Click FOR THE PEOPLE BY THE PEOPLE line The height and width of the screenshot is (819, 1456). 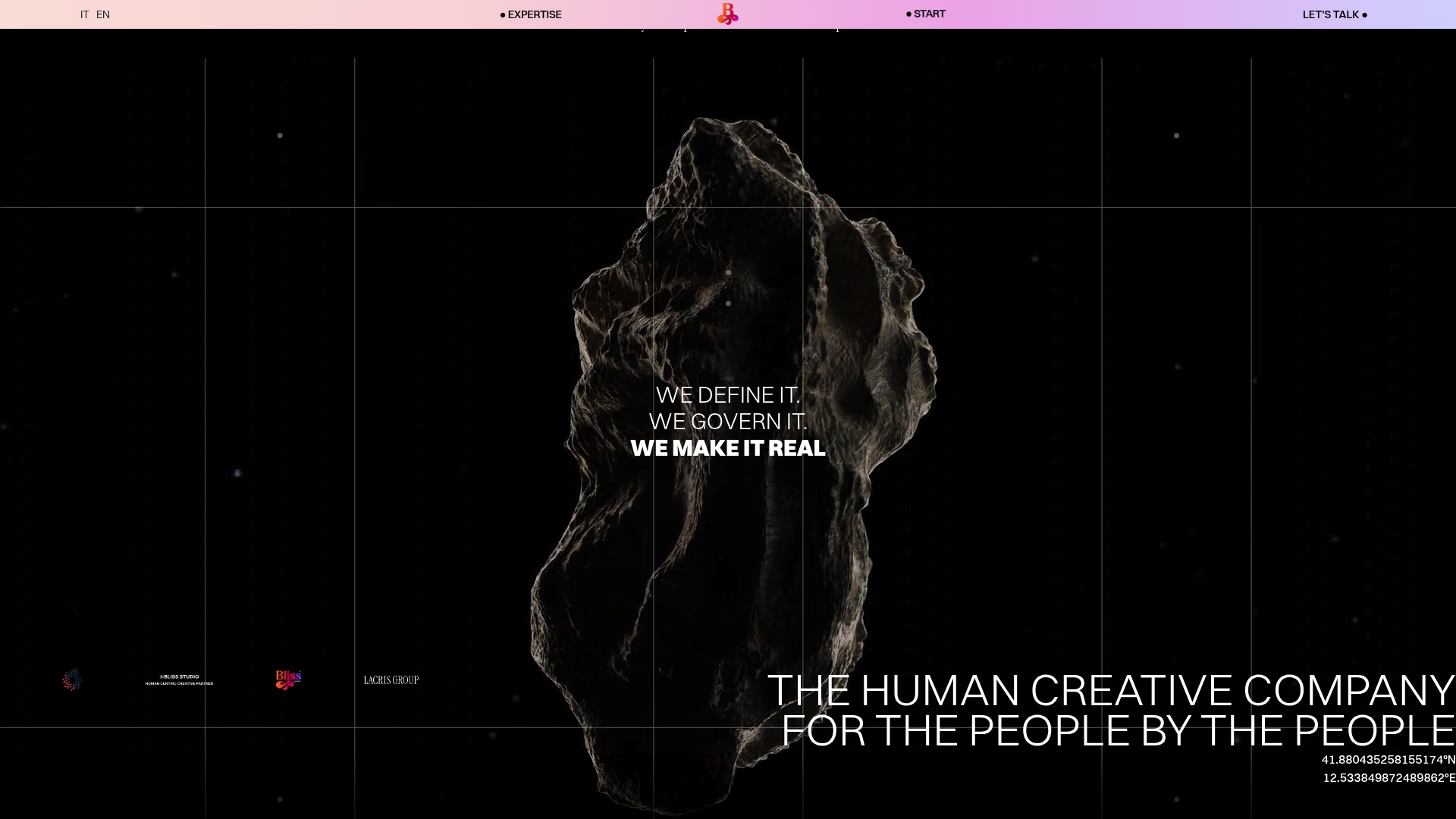[x=1119, y=730]
